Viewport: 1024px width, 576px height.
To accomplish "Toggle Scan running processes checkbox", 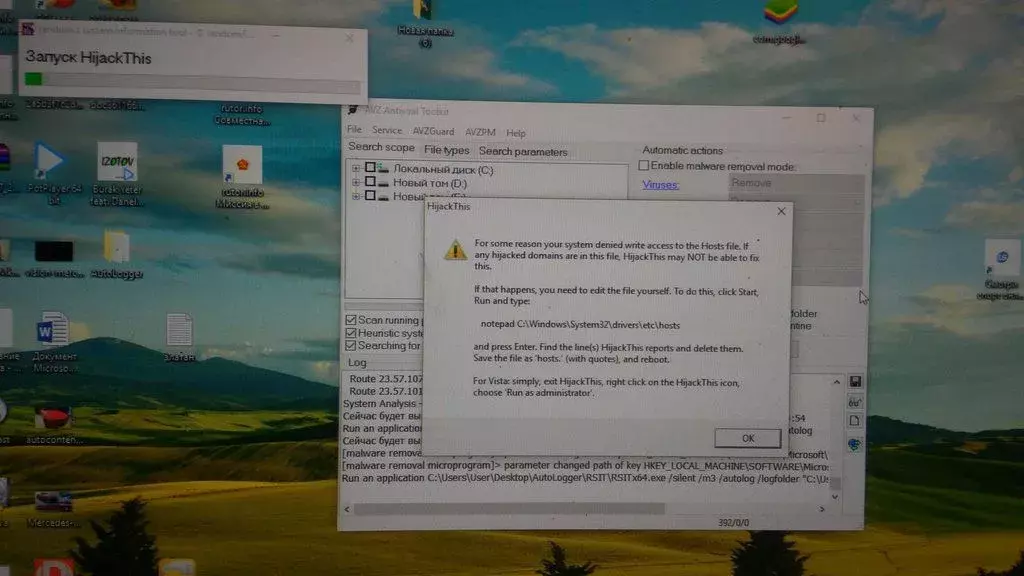I will point(351,320).
